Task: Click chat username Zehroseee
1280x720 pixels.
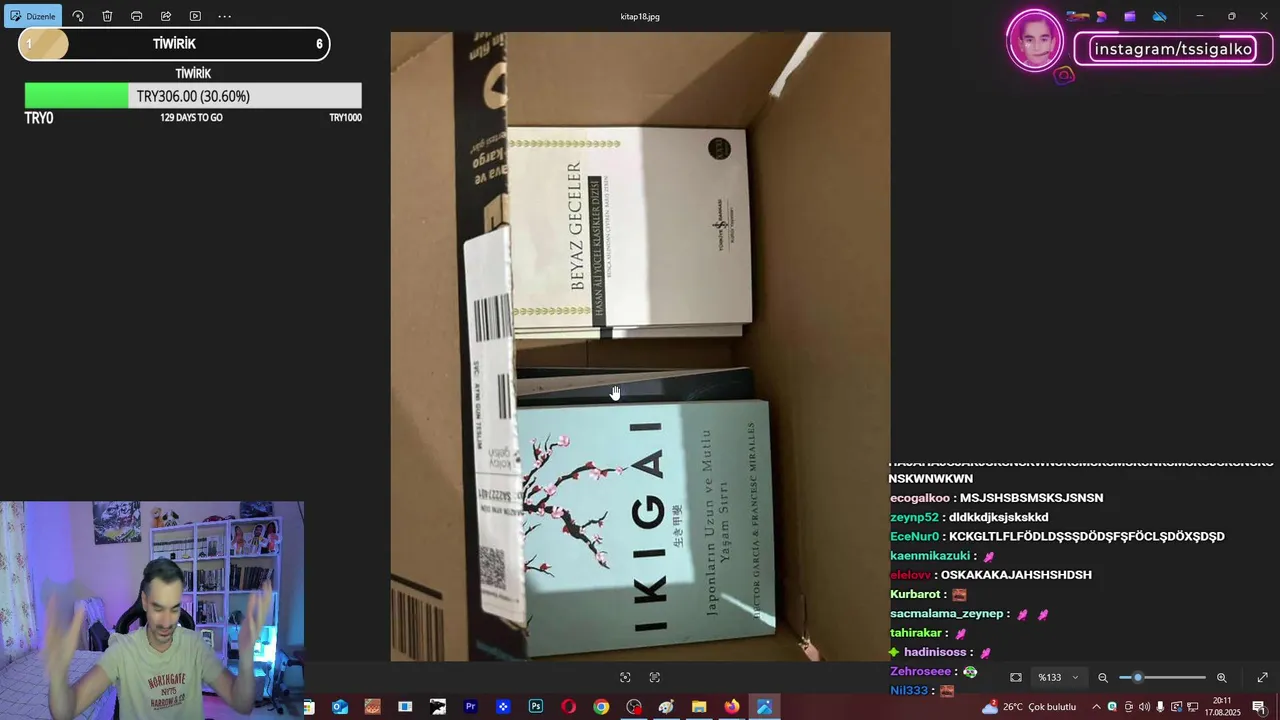Action: point(920,671)
